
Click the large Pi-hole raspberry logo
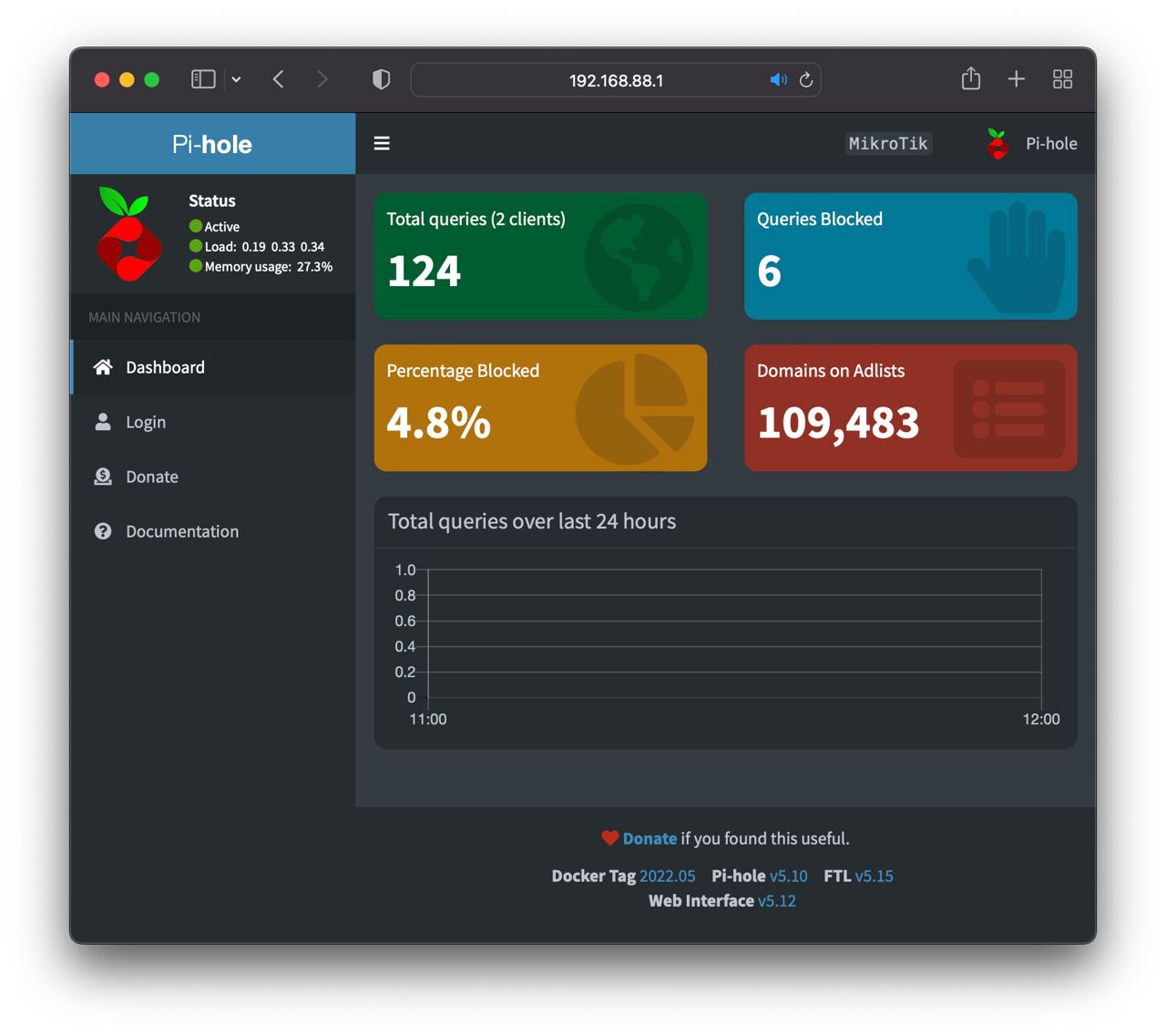tap(128, 233)
